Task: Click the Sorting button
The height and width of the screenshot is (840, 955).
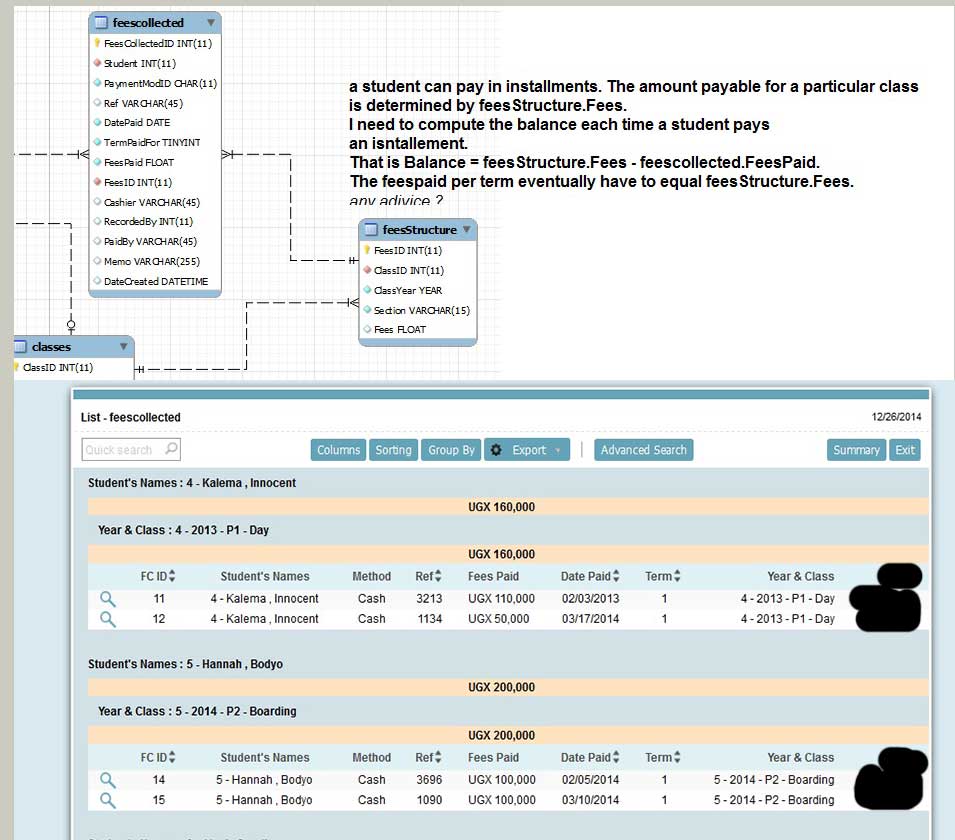Action: pyautogui.click(x=393, y=450)
